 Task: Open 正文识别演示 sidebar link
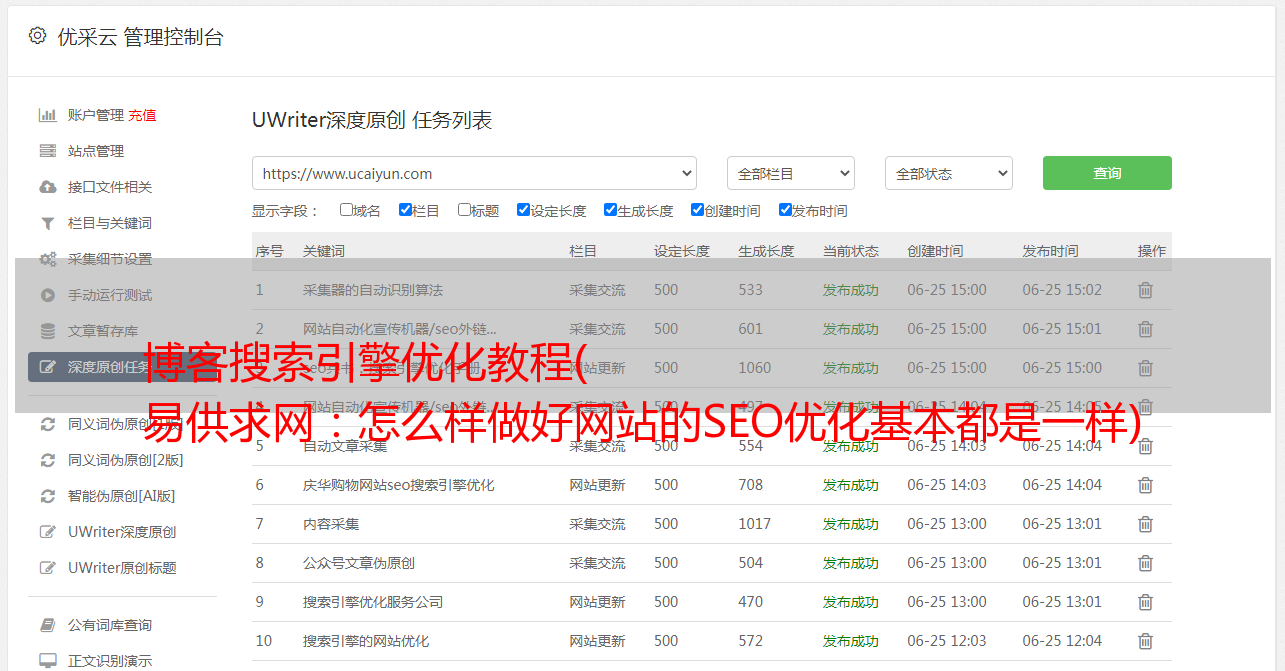tap(110, 661)
